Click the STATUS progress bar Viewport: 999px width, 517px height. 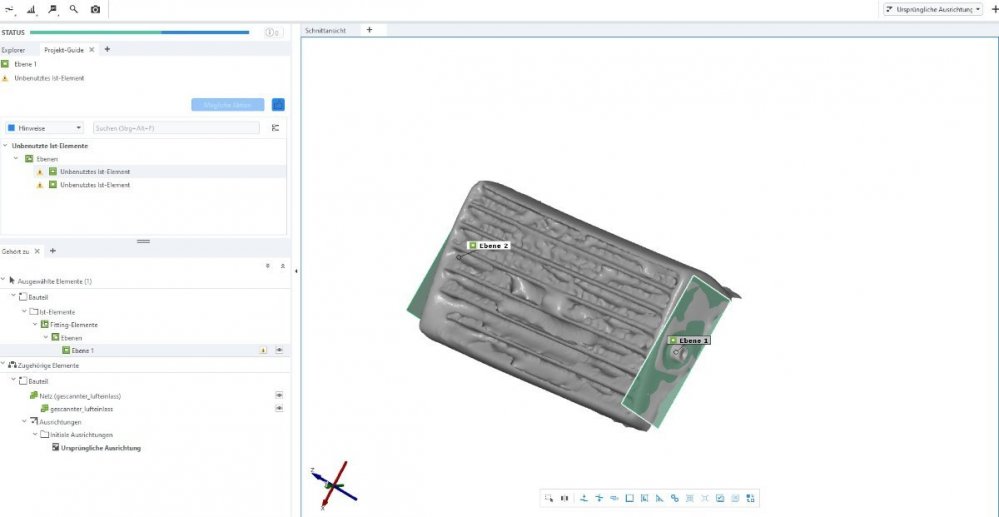click(140, 32)
